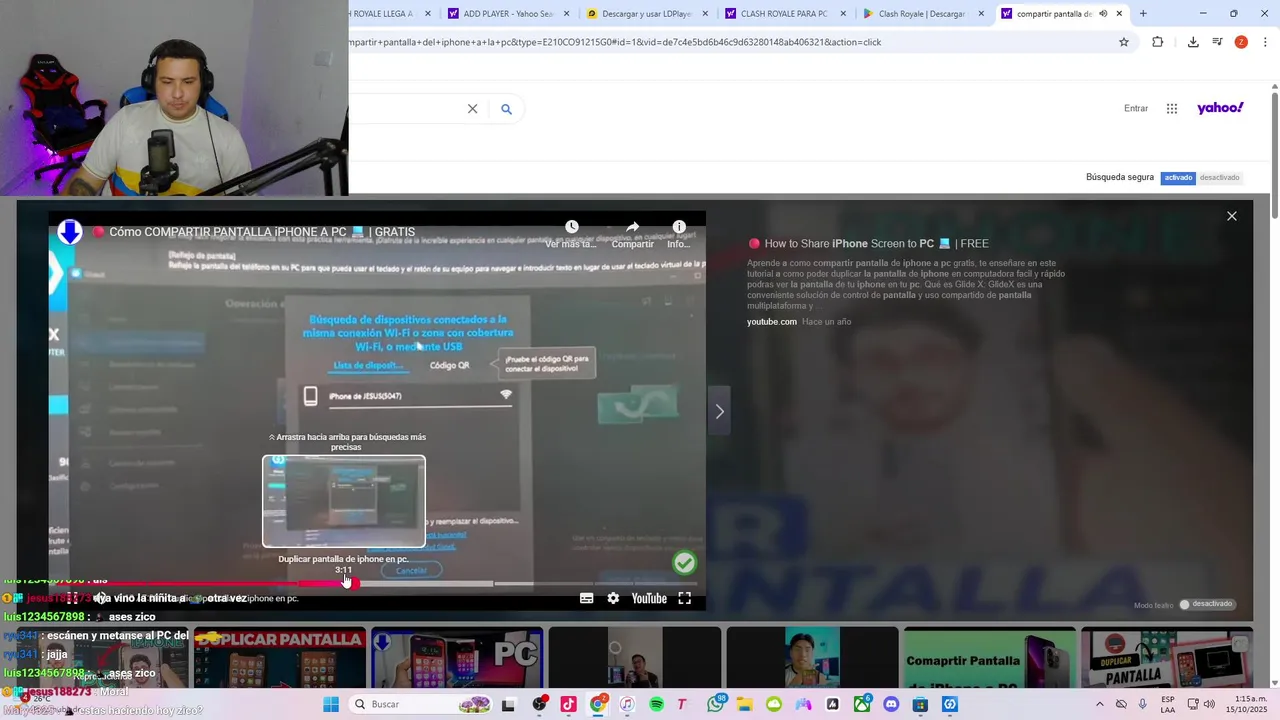Open TikTok from the taskbar
Image resolution: width=1280 pixels, height=720 pixels.
coord(568,704)
